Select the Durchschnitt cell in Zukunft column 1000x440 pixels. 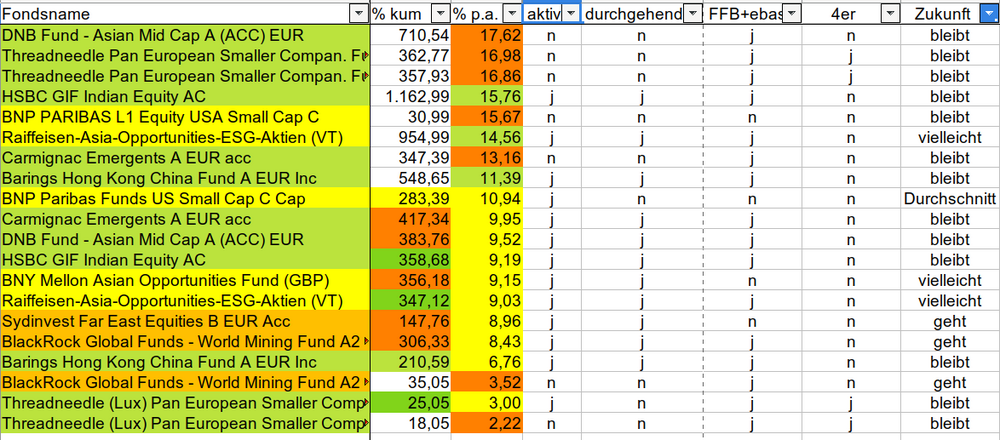(x=950, y=199)
